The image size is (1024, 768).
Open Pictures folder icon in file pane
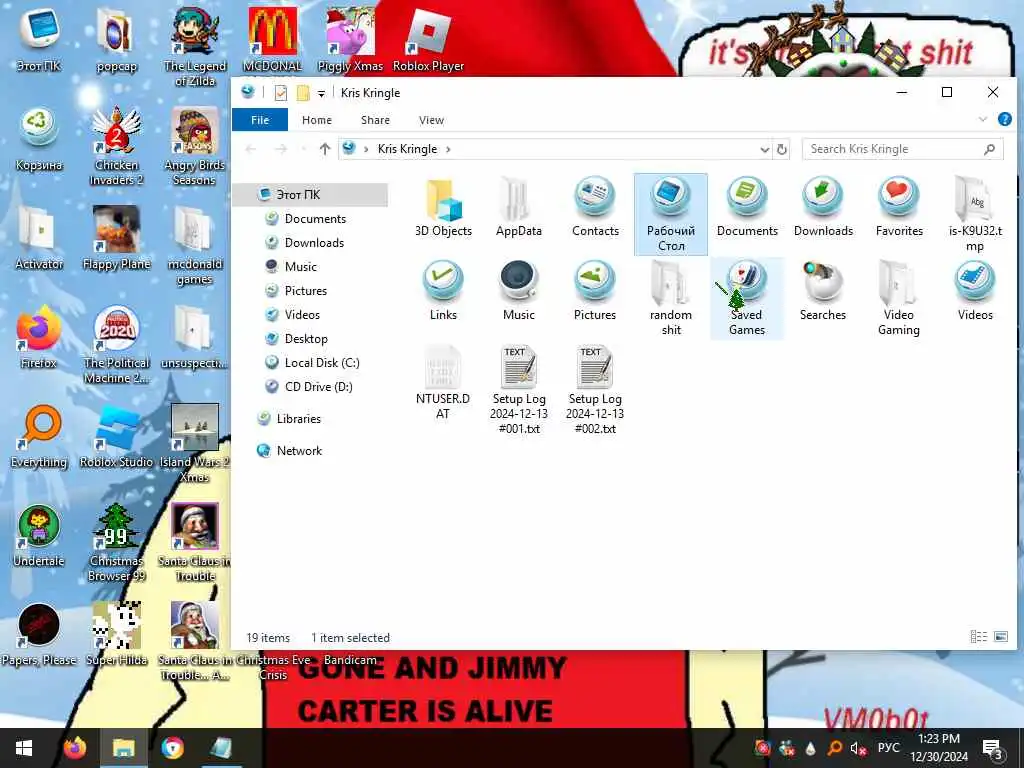(x=595, y=291)
